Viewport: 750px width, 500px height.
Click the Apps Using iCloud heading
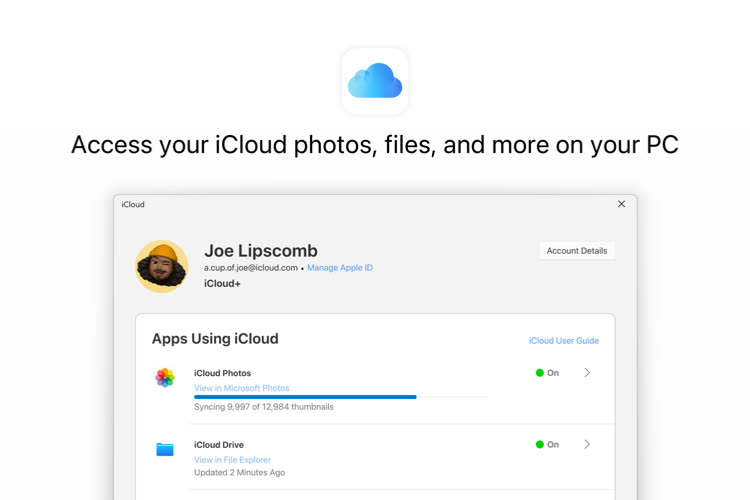215,339
